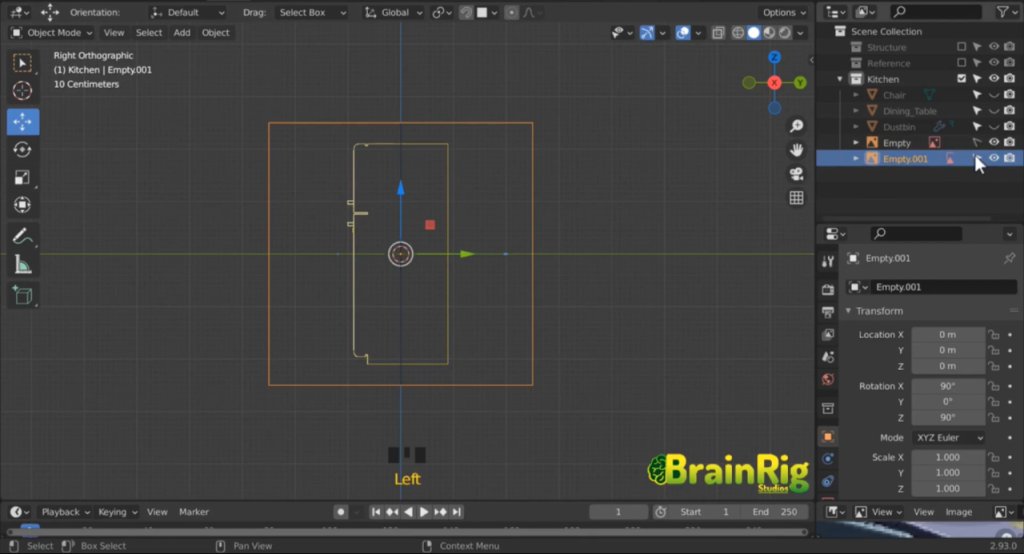Open the Drag Select Box dropdown
The image size is (1024, 554).
click(311, 12)
